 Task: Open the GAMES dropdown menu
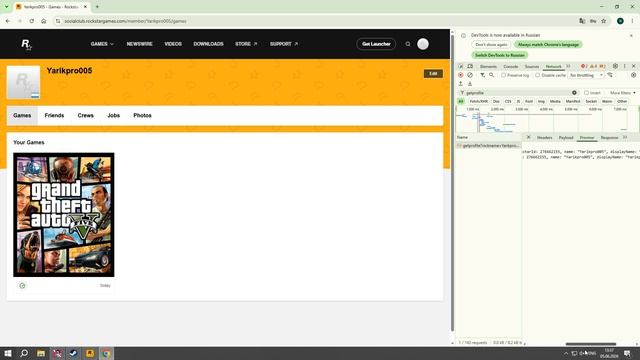point(102,44)
